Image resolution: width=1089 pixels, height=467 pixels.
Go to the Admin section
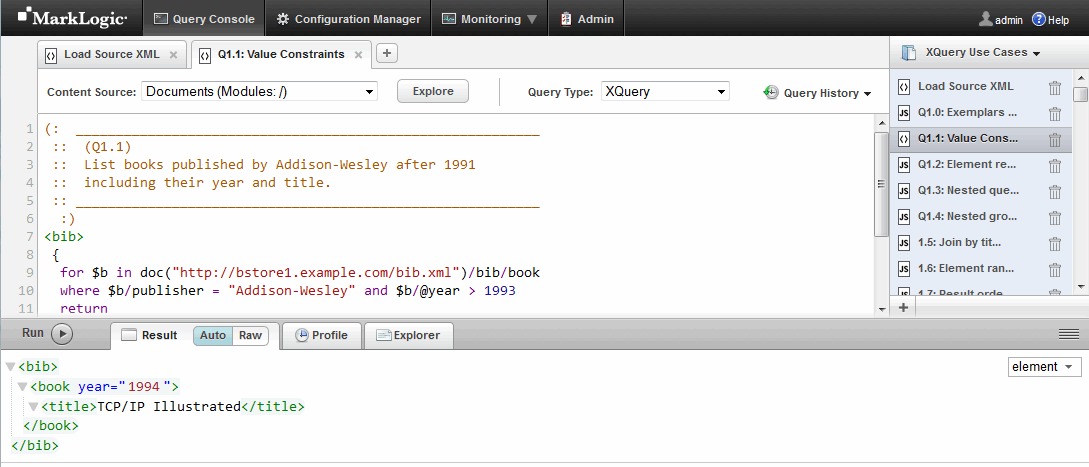[x=587, y=19]
